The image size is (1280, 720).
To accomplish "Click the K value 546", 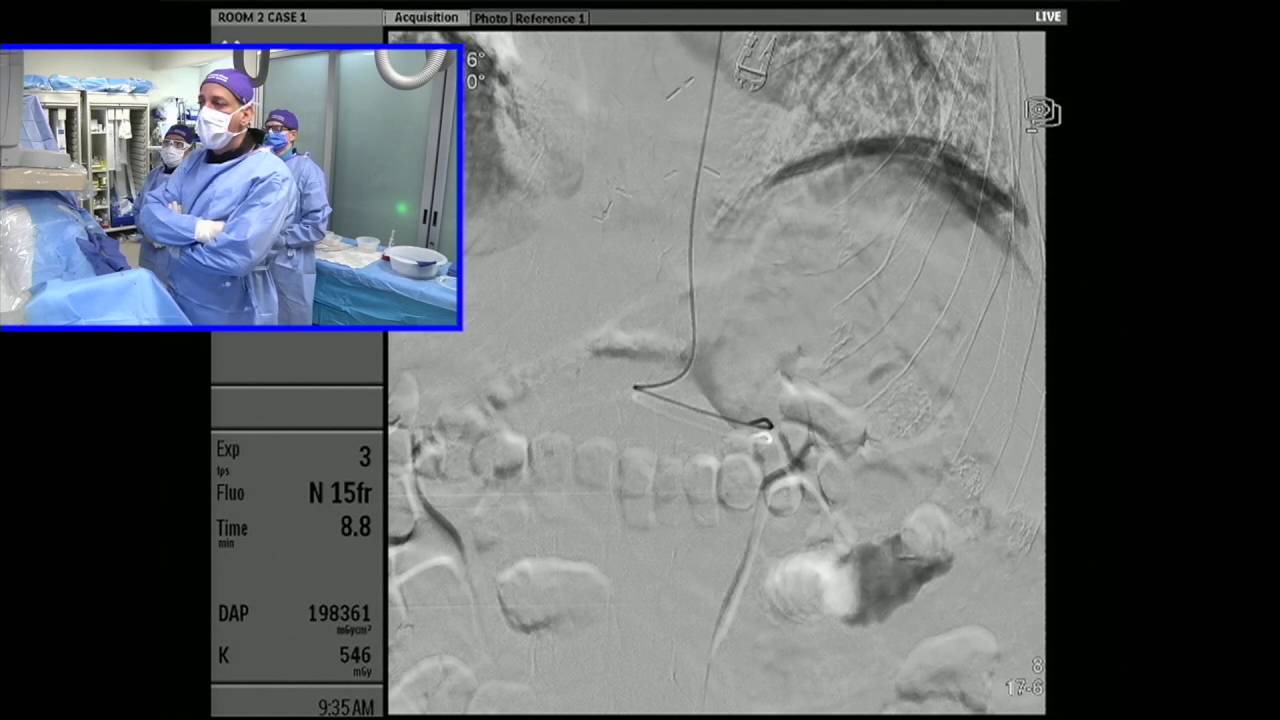I will [355, 655].
